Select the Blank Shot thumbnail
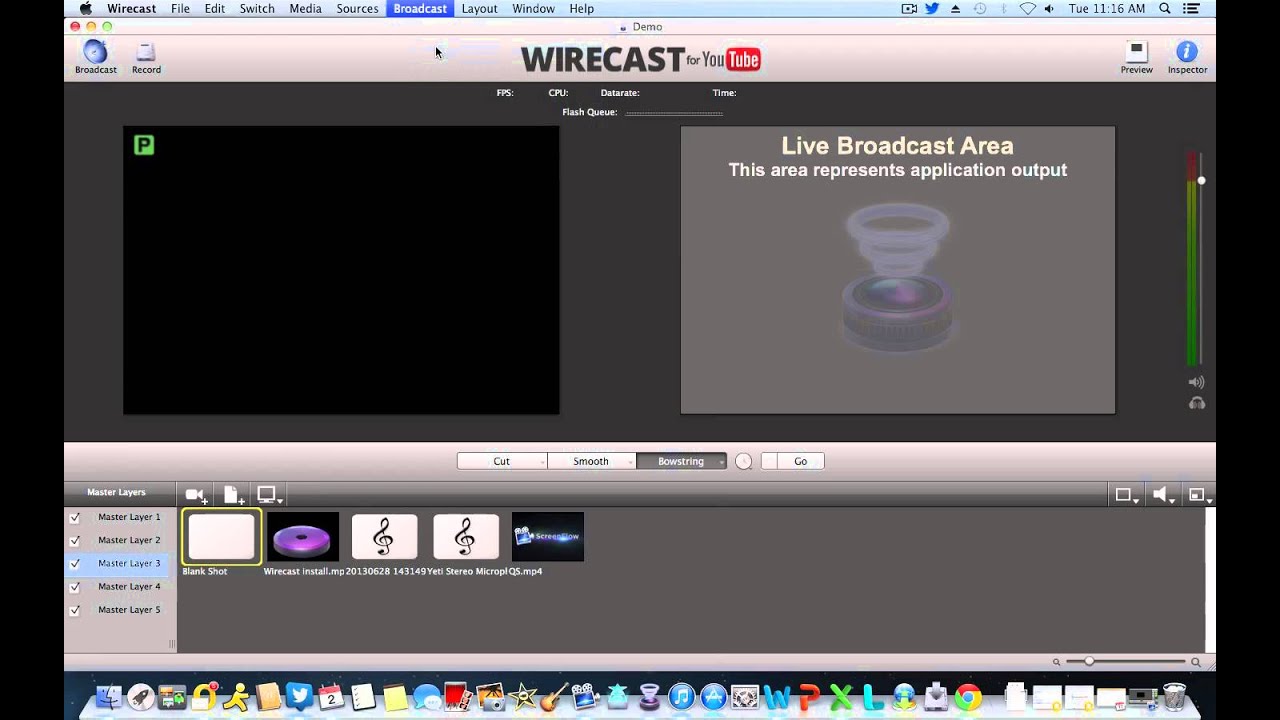1280x720 pixels. coord(221,537)
